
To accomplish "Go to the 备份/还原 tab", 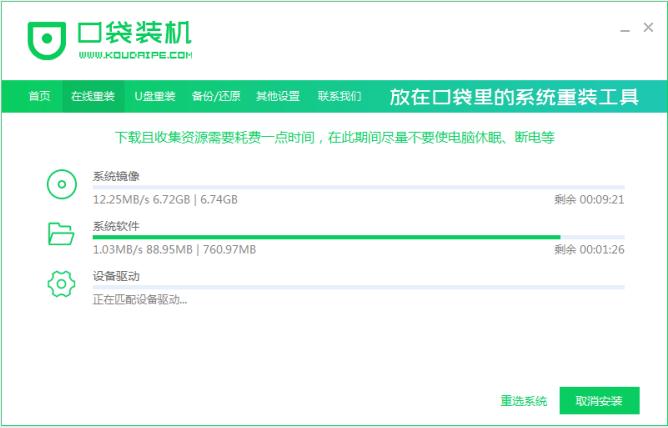I will 216,96.
